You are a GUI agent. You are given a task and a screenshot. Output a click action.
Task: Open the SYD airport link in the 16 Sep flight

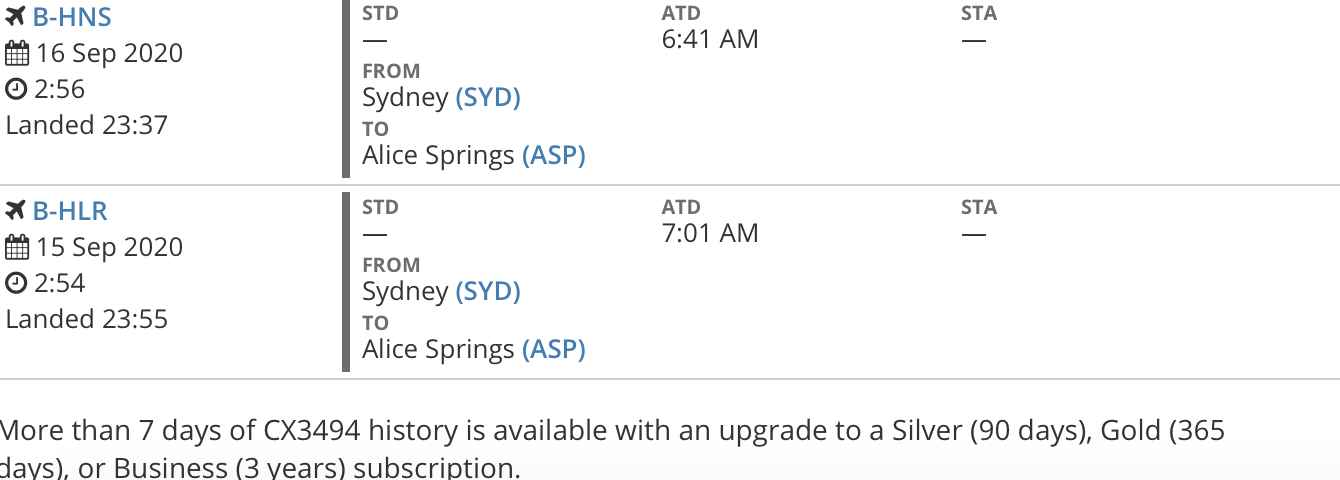[488, 97]
